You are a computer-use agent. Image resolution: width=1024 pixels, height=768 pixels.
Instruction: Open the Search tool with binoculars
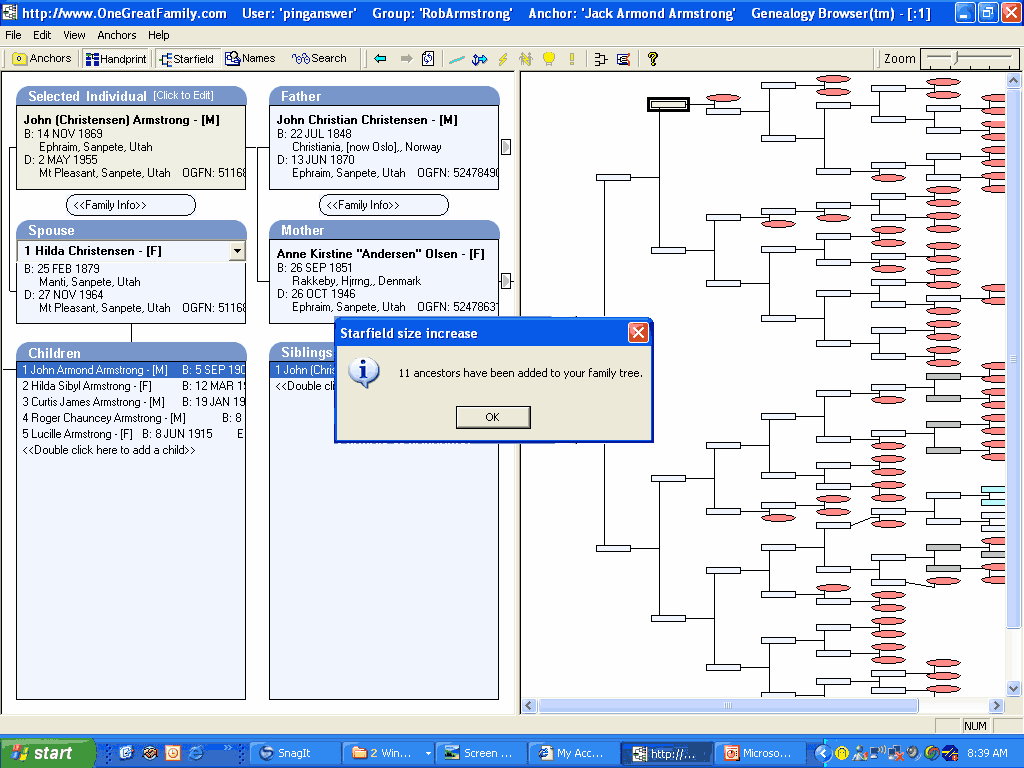pos(319,59)
